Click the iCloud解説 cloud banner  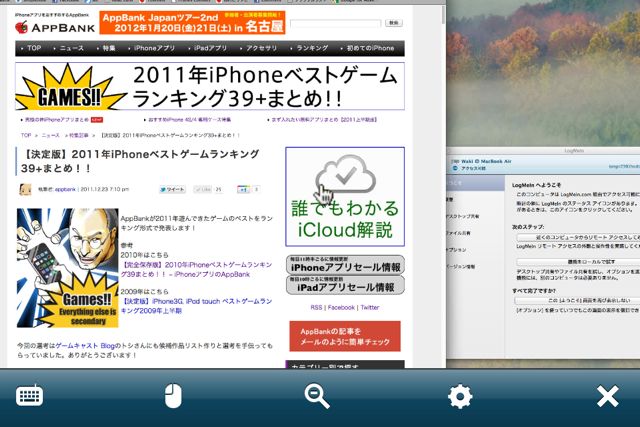[345, 197]
